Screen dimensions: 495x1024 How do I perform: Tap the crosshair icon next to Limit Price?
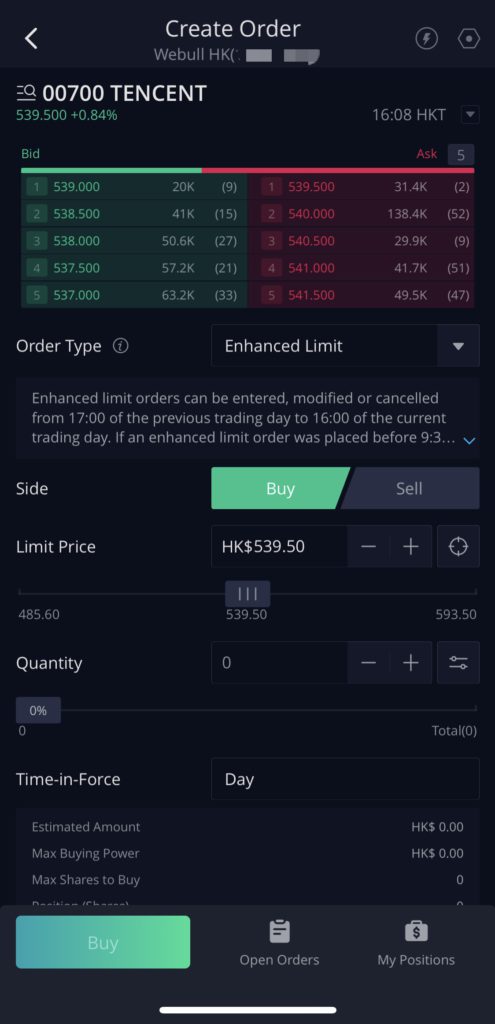pyautogui.click(x=458, y=546)
